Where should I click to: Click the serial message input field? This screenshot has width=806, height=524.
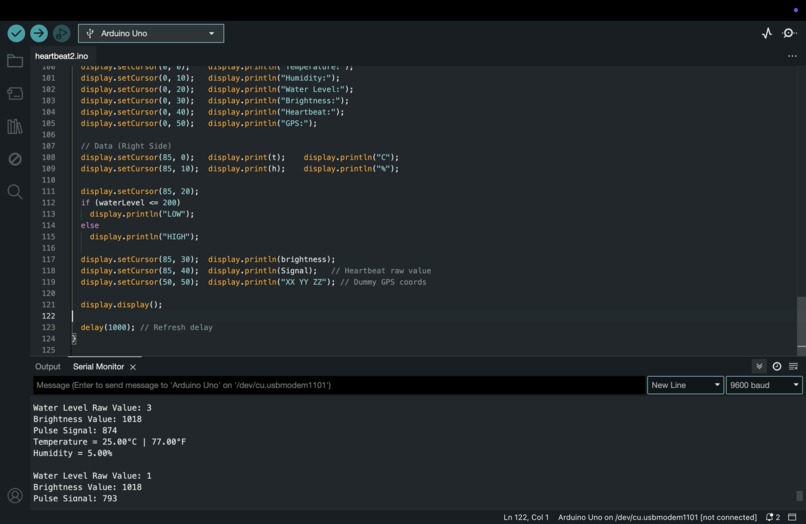[339, 385]
